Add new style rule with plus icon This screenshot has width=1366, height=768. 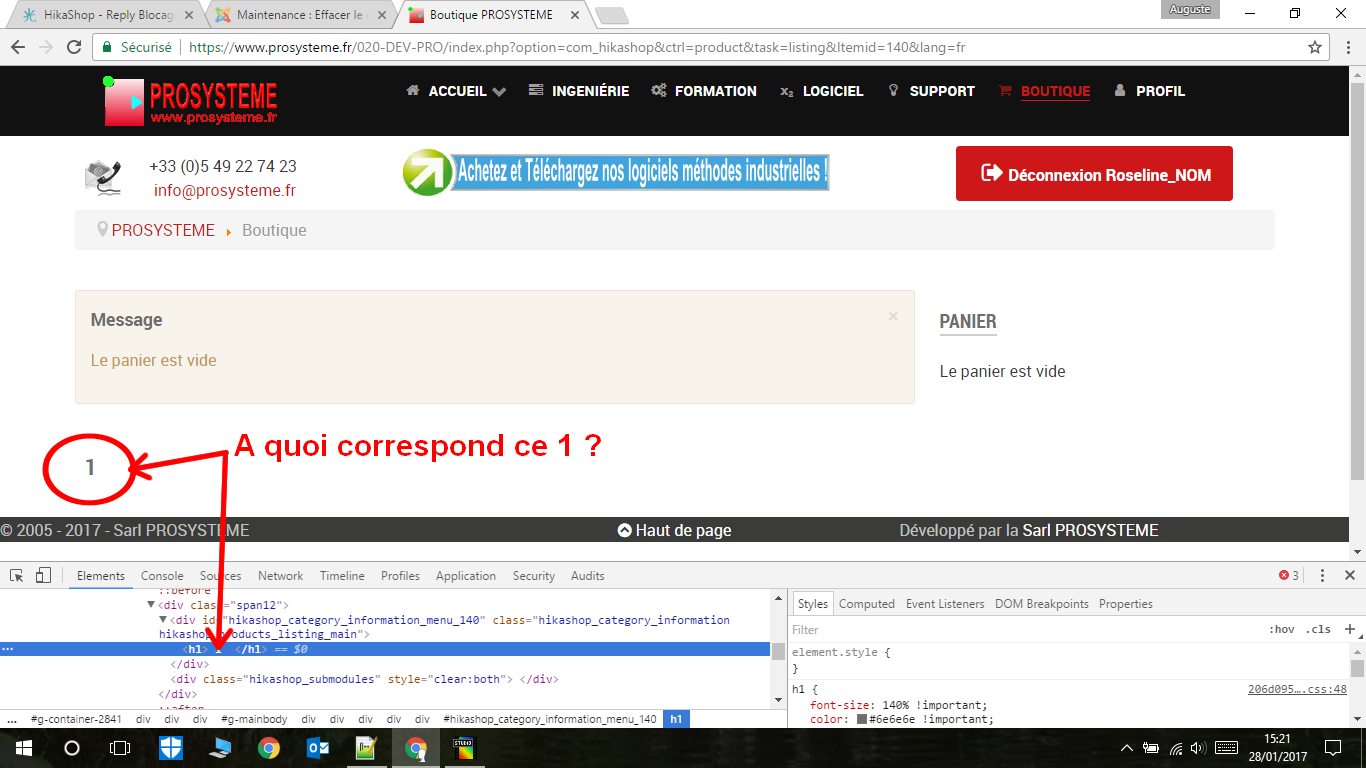tap(1349, 629)
